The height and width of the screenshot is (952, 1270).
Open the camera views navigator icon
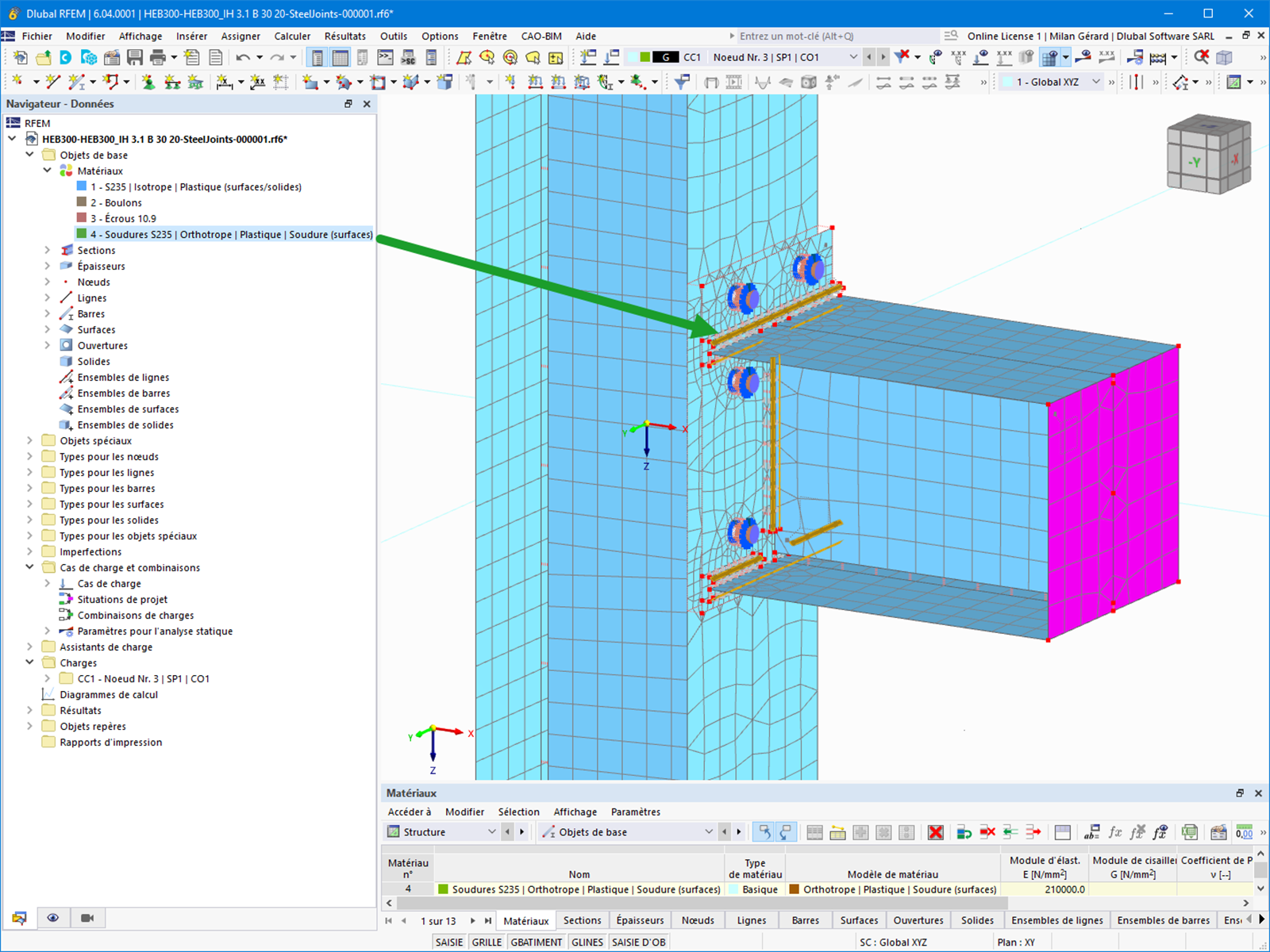click(87, 918)
